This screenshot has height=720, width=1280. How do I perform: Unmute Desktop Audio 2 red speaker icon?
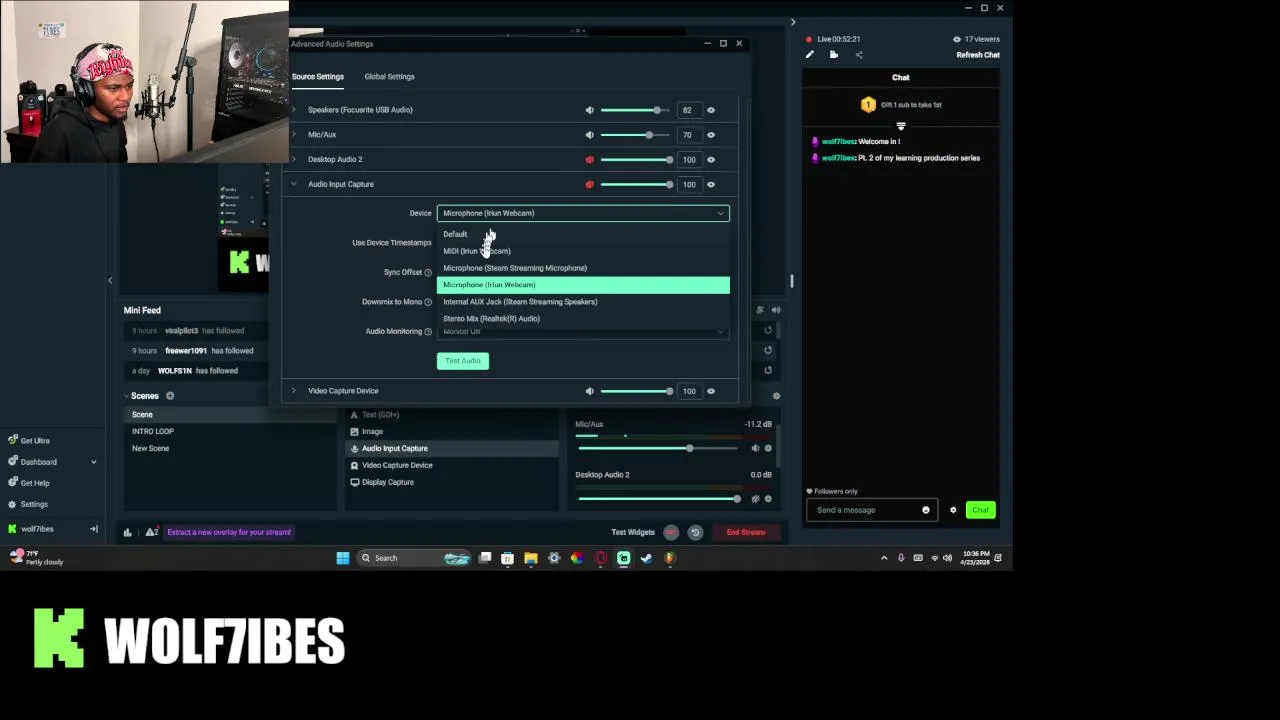coord(589,160)
